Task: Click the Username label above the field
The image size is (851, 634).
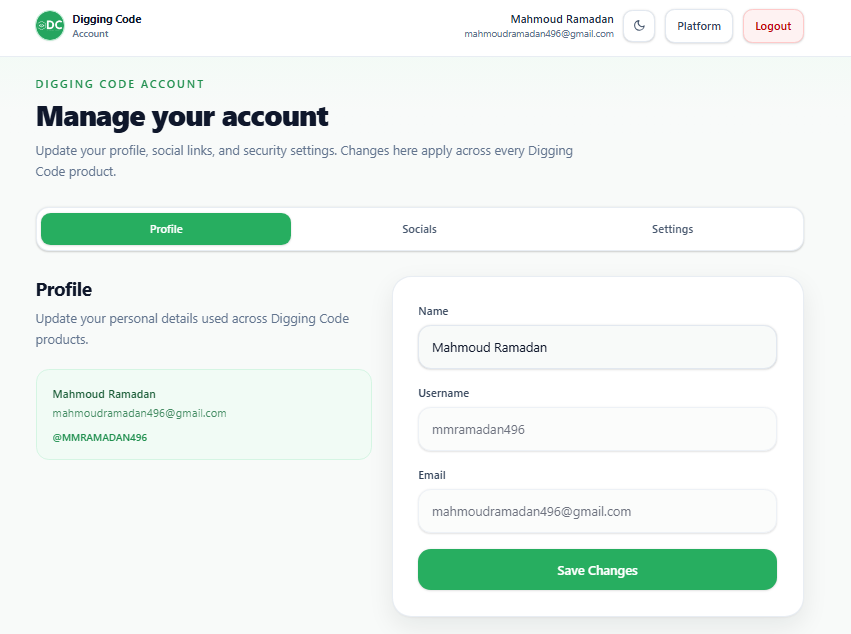Action: (x=443, y=393)
